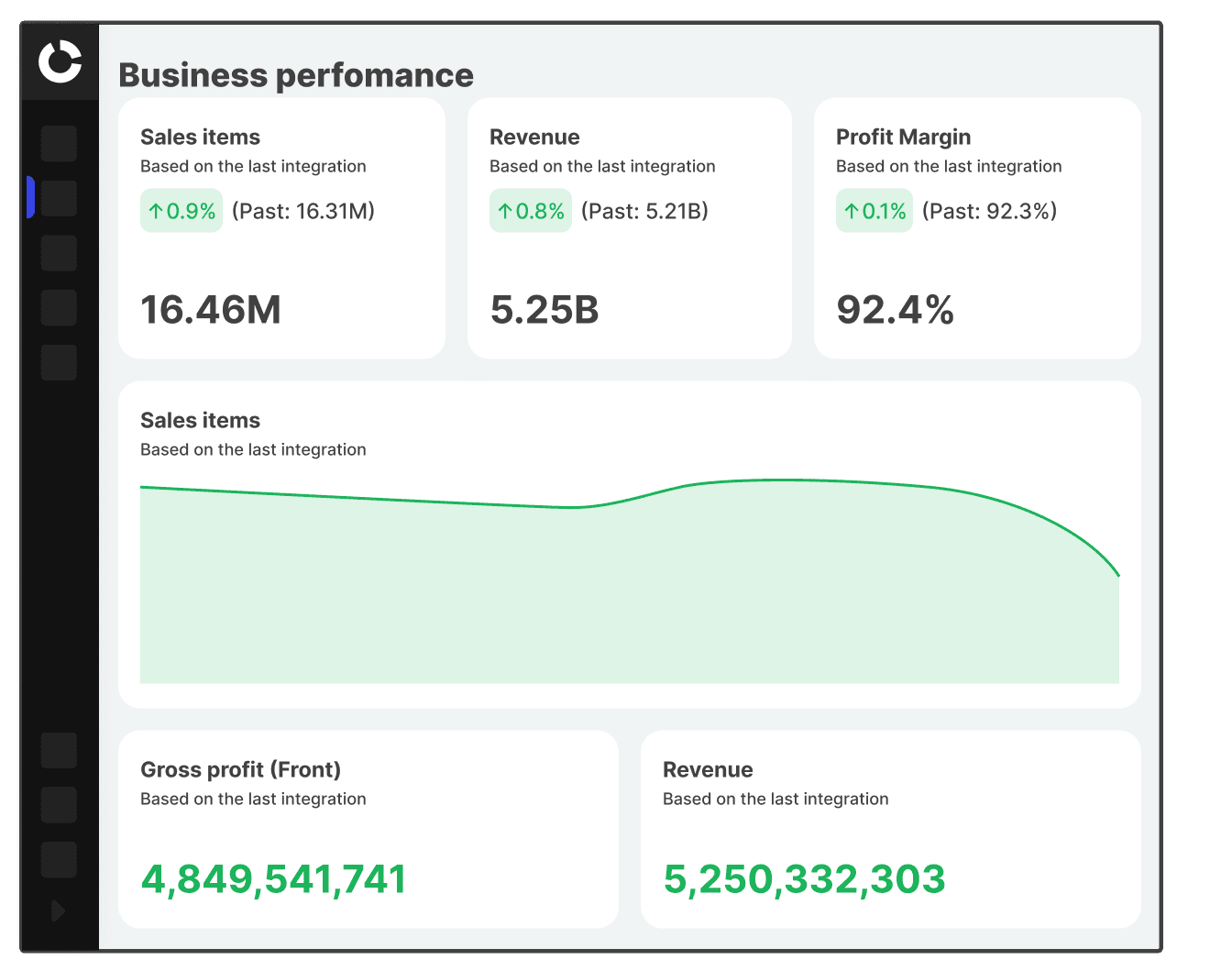This screenshot has width=1232, height=971.
Task: Click the 0.8% Revenue increase badge
Action: click(x=530, y=211)
